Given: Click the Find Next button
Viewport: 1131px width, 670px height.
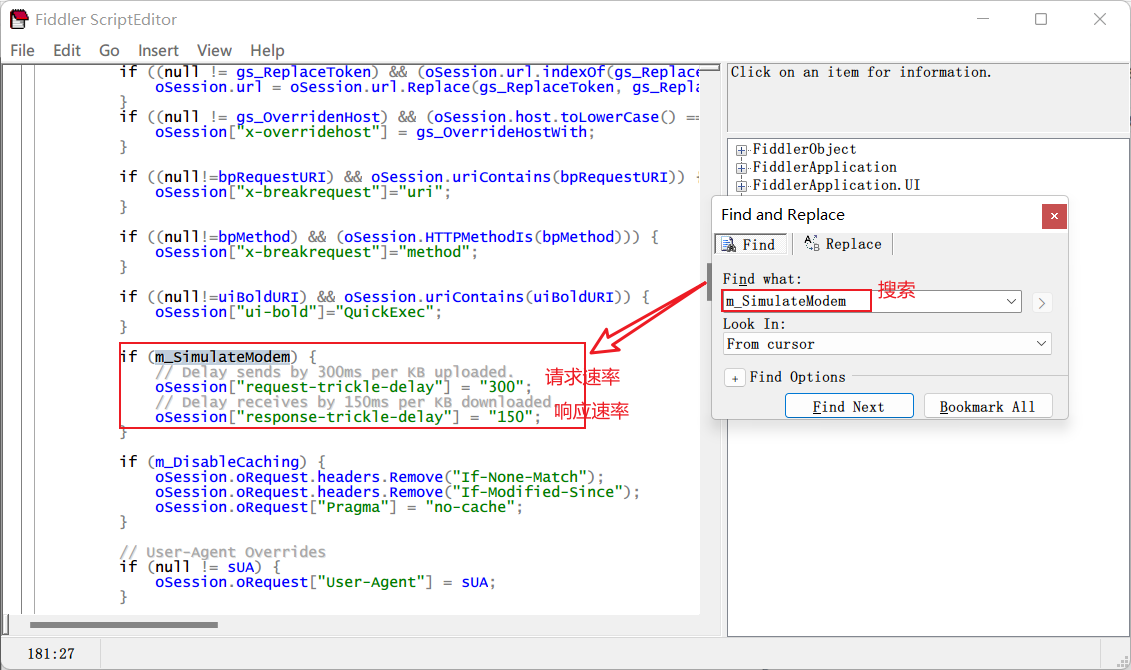Looking at the screenshot, I should tap(848, 406).
